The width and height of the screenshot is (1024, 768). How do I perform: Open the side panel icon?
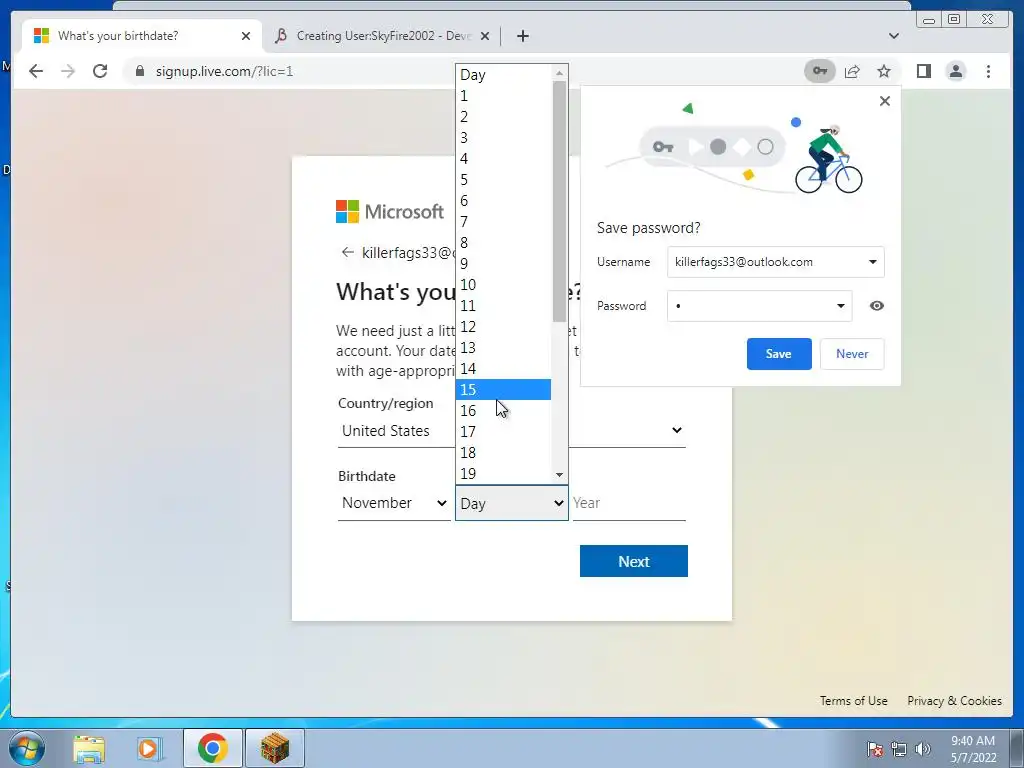[923, 71]
